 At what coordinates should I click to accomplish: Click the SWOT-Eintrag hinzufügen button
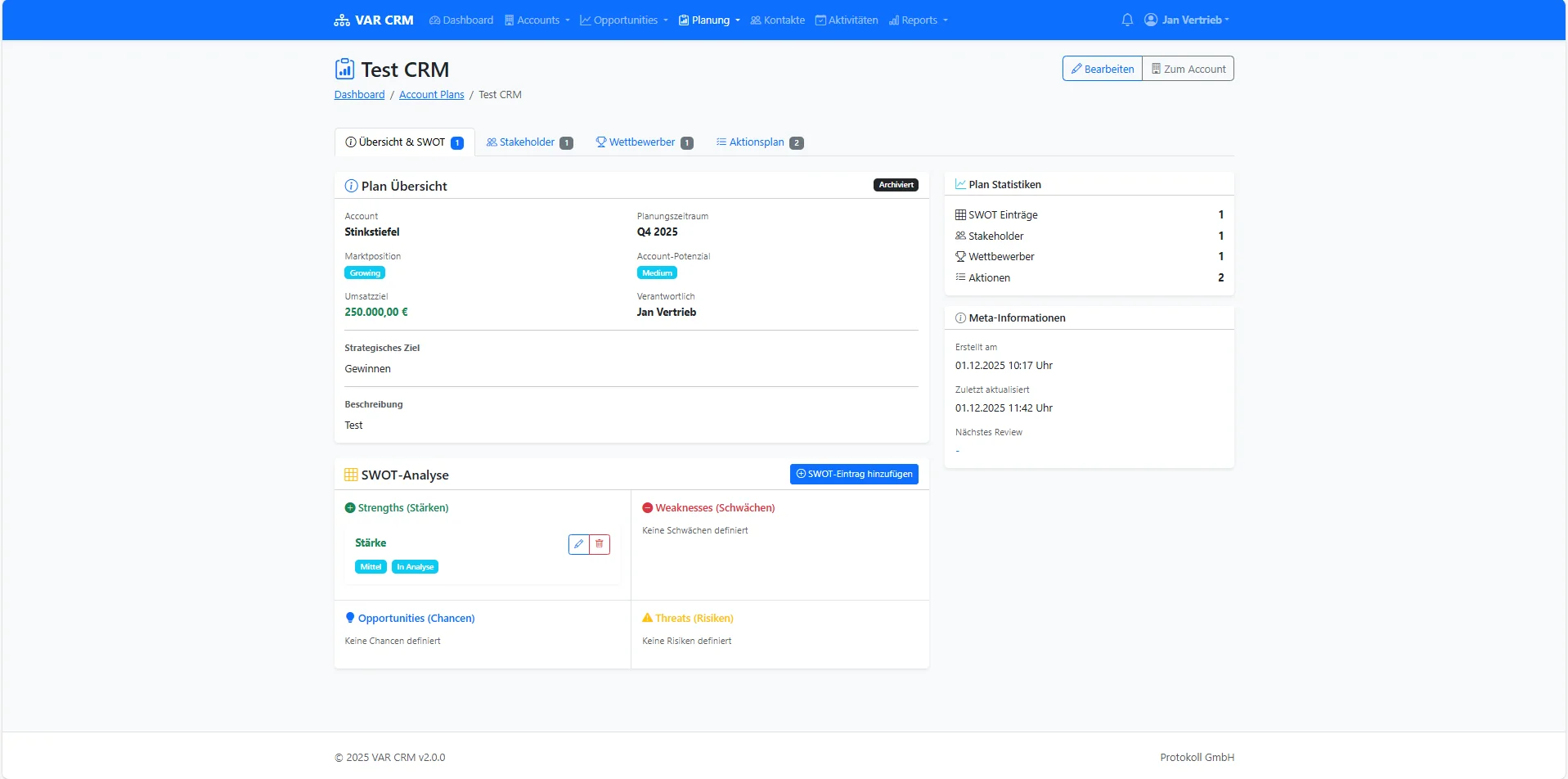[x=854, y=474]
